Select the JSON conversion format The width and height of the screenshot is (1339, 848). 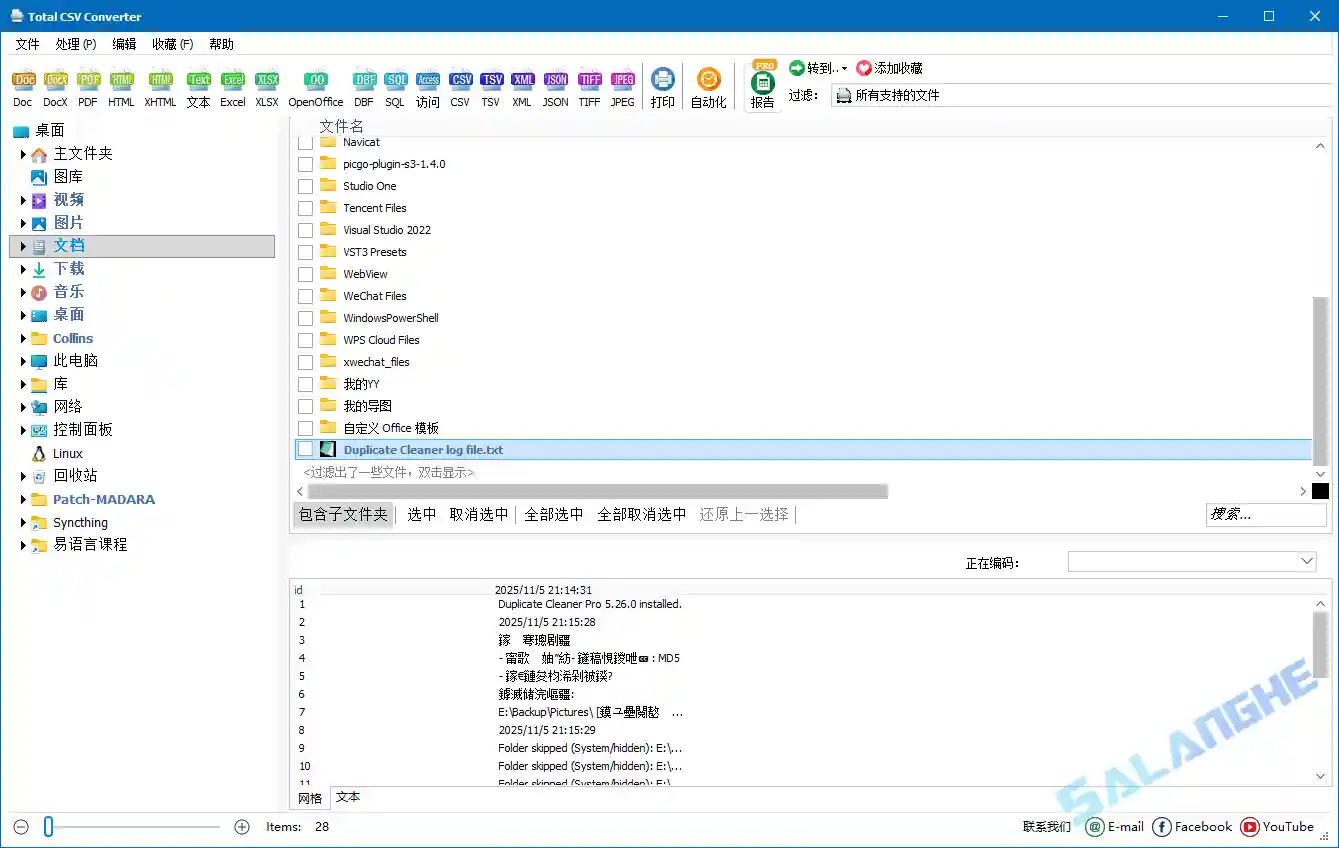[x=555, y=80]
